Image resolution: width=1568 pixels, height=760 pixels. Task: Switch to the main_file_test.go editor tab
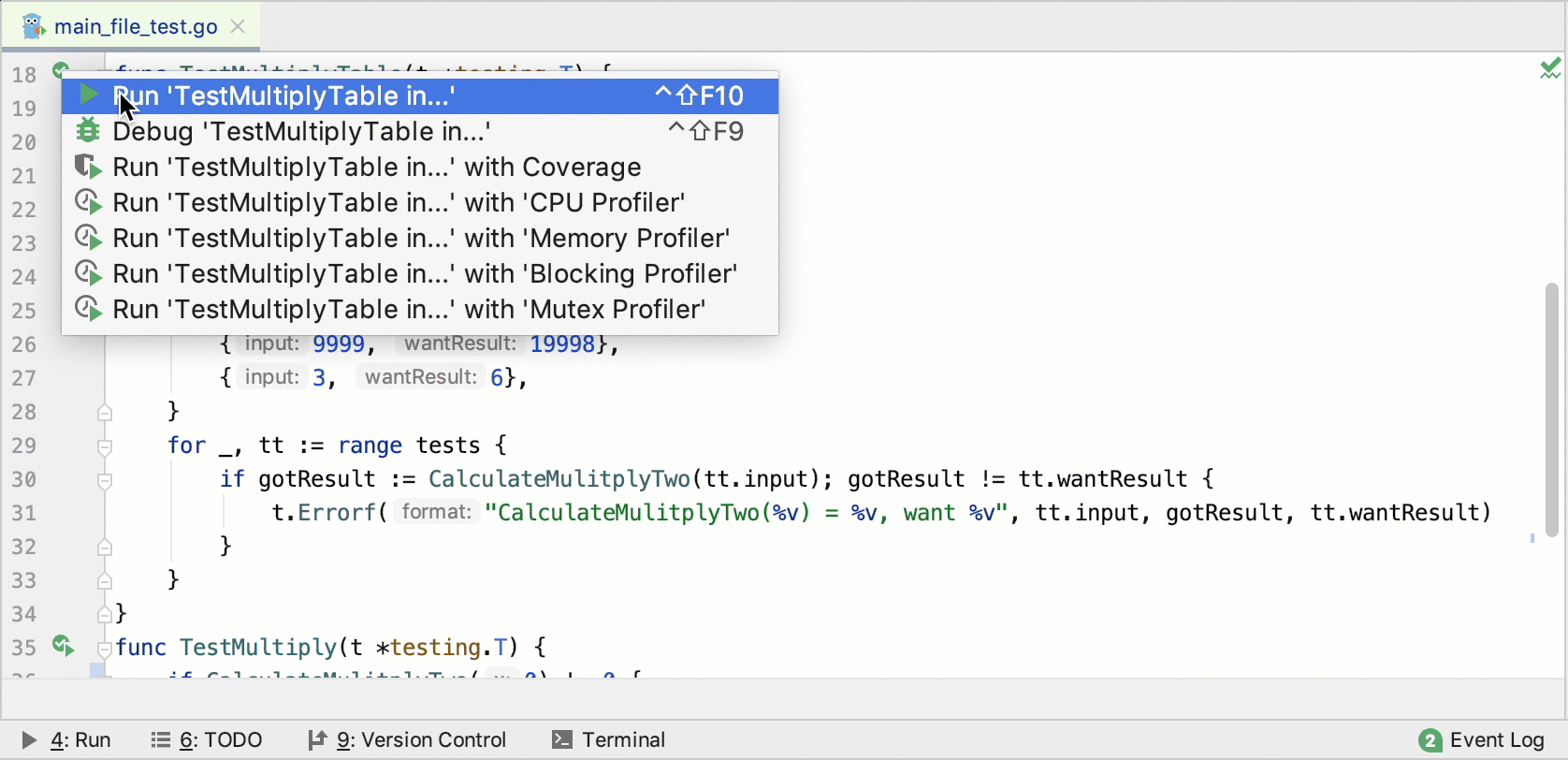coord(131,26)
